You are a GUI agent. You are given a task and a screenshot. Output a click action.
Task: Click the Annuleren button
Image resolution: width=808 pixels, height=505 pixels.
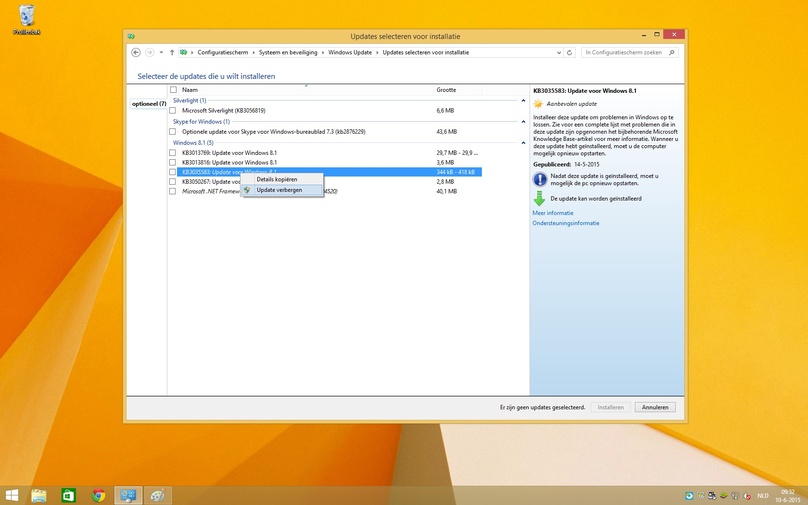[655, 407]
